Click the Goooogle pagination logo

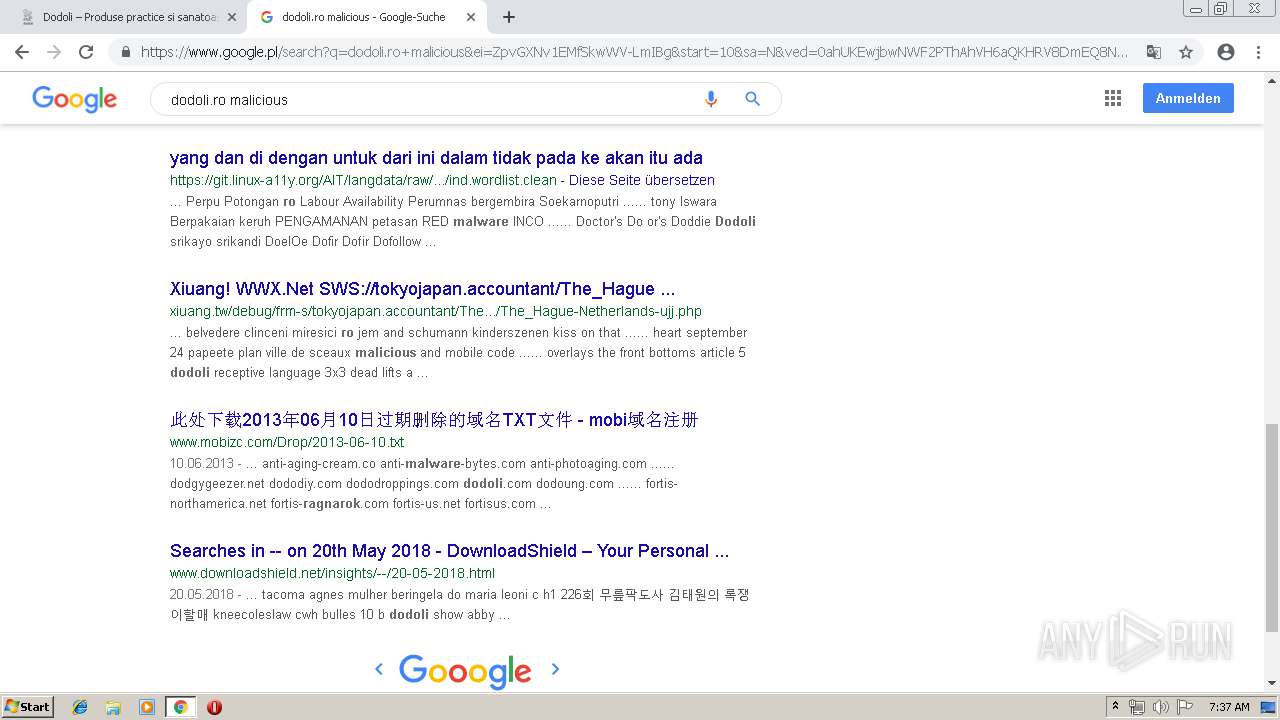tap(466, 671)
